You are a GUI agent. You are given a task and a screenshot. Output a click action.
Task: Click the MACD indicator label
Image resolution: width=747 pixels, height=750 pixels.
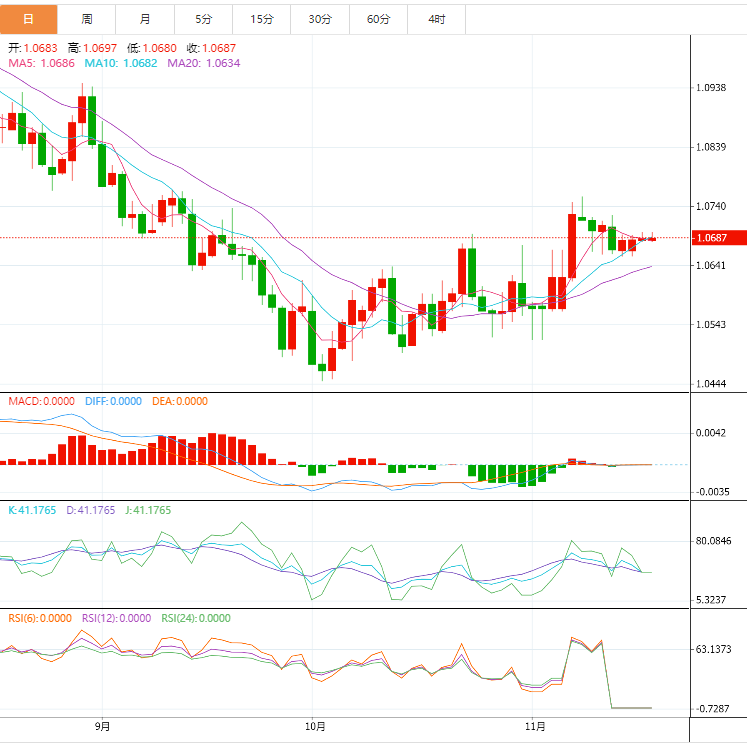[37, 401]
